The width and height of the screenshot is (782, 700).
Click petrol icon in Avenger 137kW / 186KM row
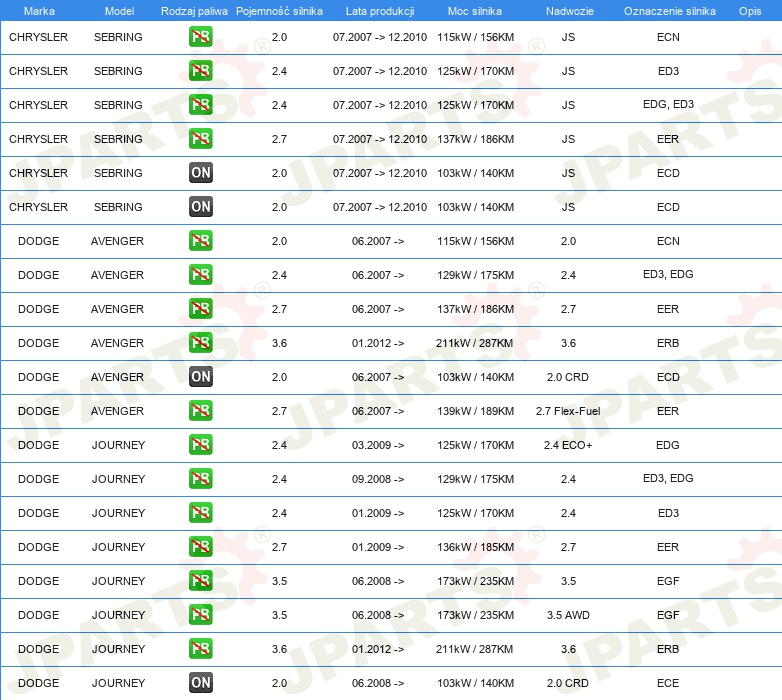pyautogui.click(x=200, y=308)
